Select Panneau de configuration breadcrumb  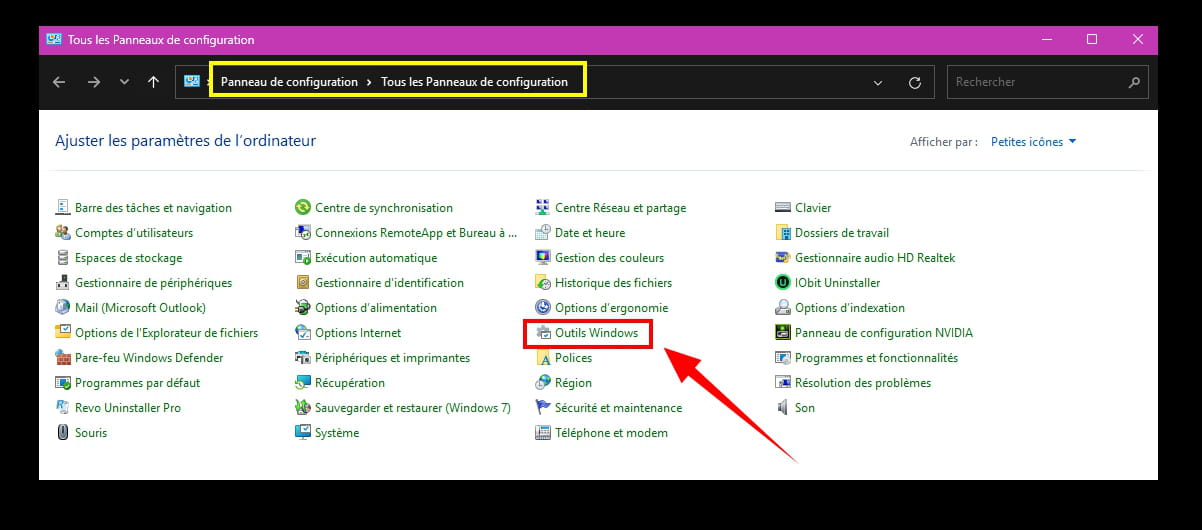[x=289, y=82]
